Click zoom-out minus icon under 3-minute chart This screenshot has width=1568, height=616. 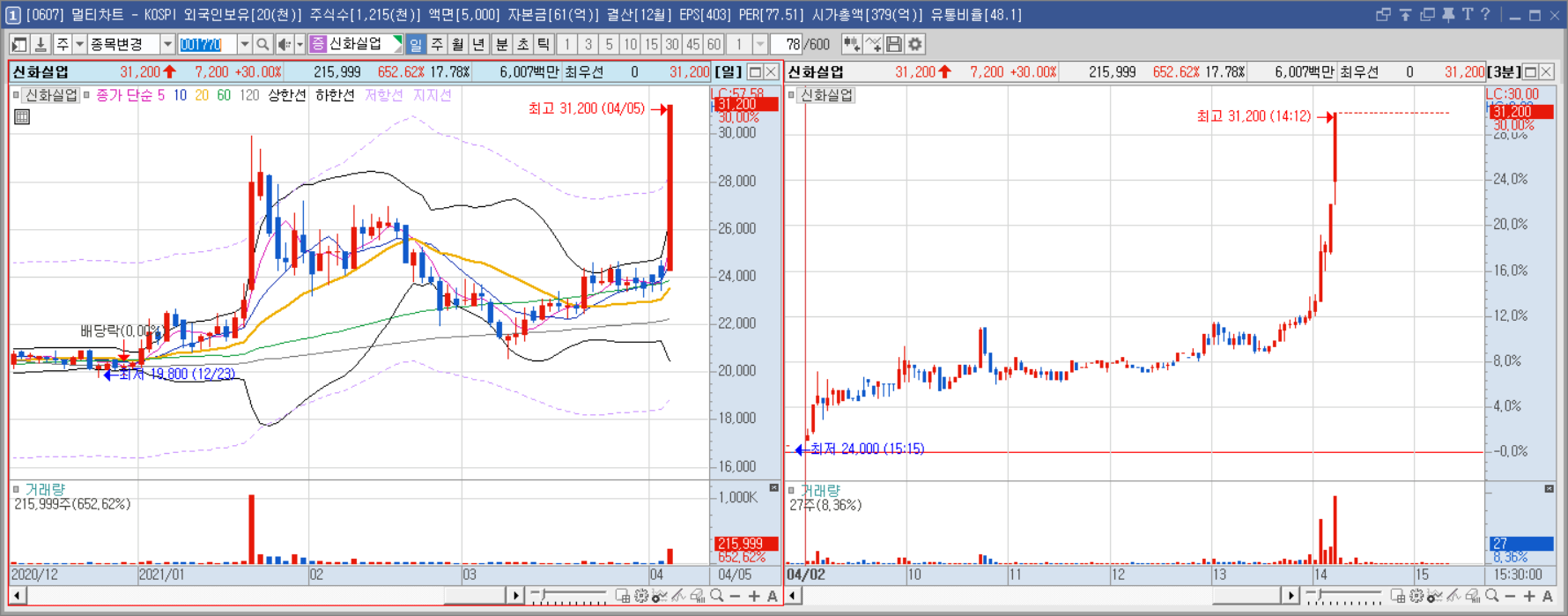point(1511,597)
